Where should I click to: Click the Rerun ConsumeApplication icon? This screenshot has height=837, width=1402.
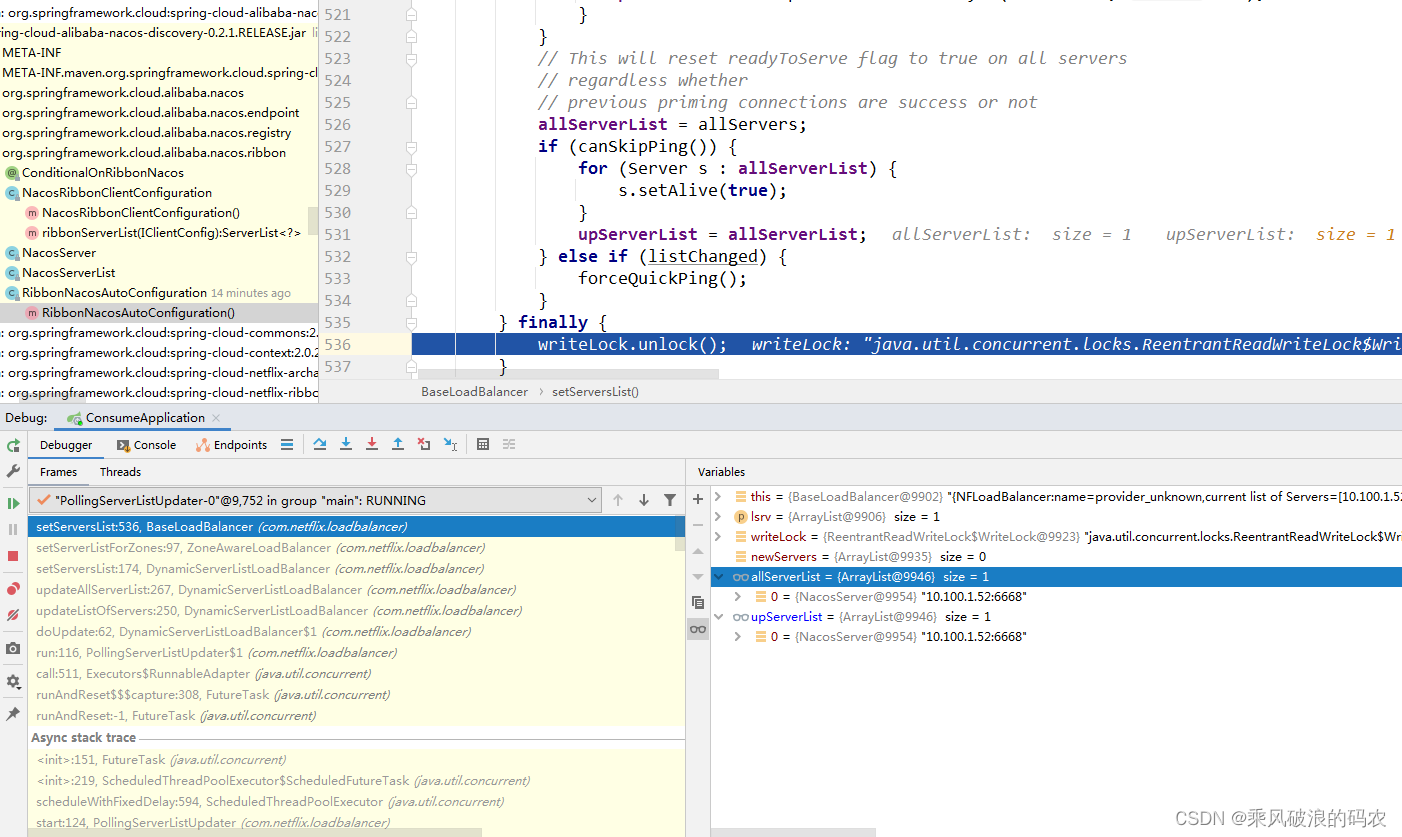tap(13, 445)
